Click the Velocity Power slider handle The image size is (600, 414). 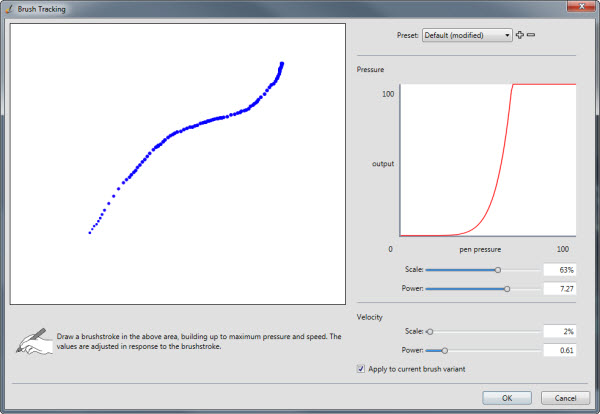(445, 350)
